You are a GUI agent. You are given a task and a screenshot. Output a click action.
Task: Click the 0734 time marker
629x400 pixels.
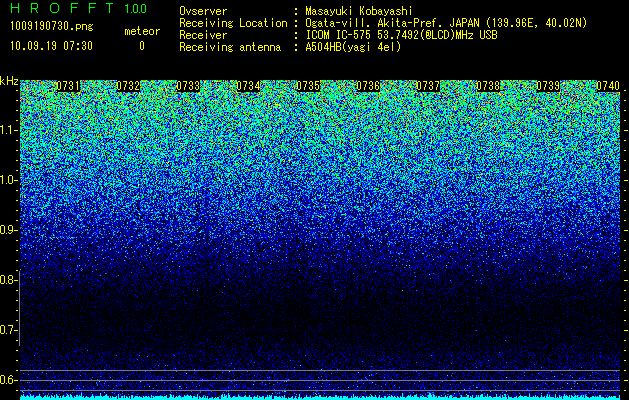248,86
